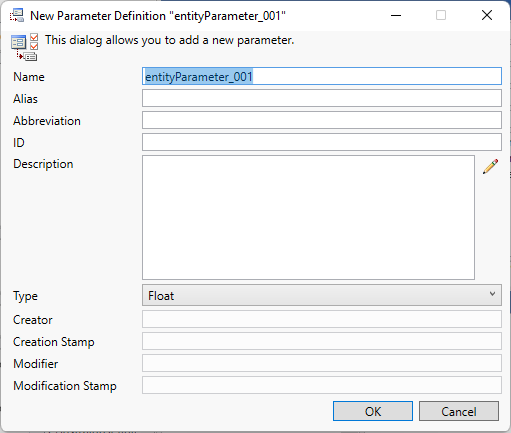Click the Modifier field
Image resolution: width=511 pixels, height=433 pixels.
coord(322,363)
